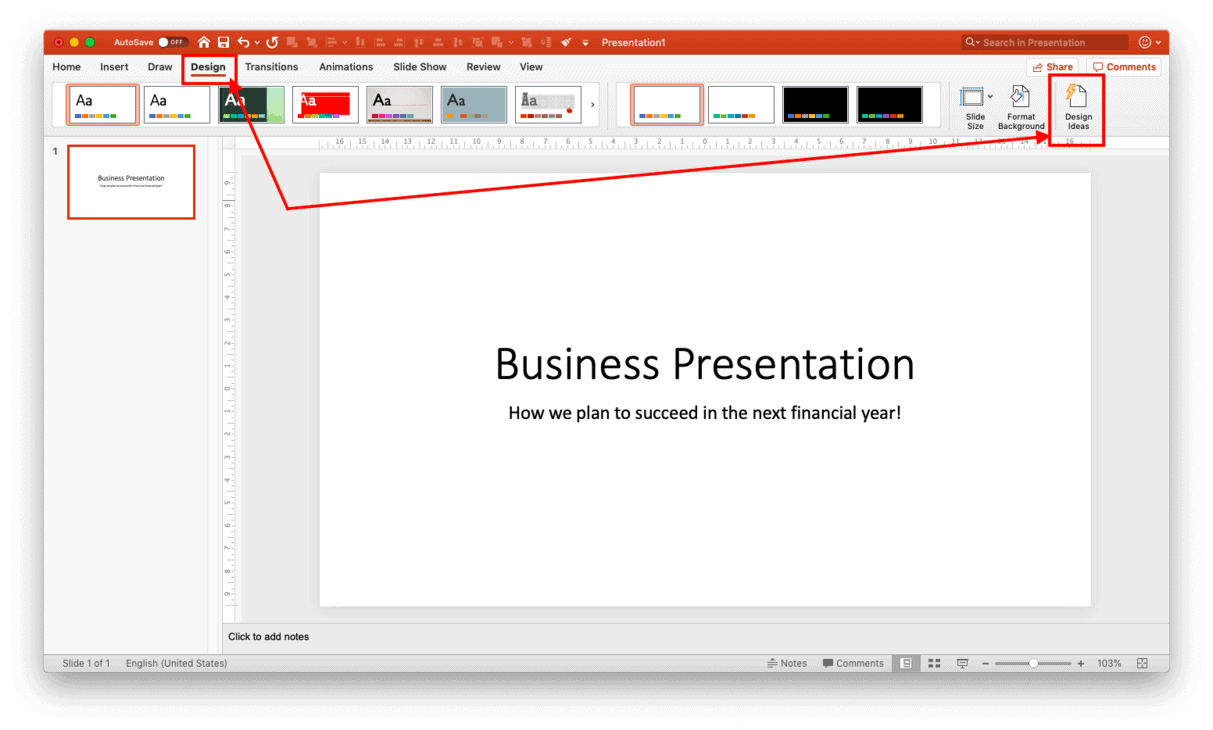Click the Undo icon

tap(244, 42)
